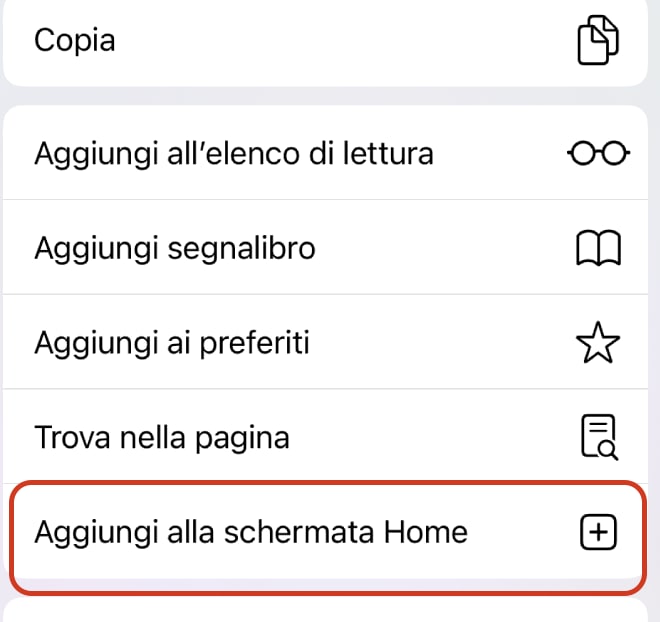
Task: Tap the partially visible card at the bottom
Action: [x=328, y=611]
